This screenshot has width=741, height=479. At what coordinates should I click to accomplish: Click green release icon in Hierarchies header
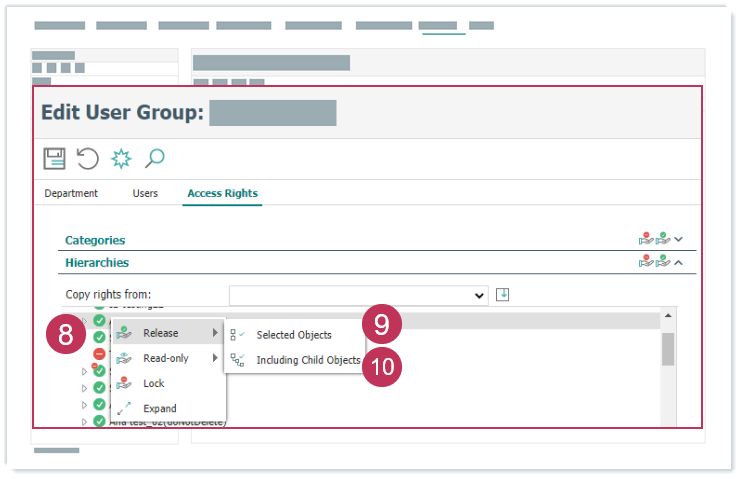click(x=662, y=262)
